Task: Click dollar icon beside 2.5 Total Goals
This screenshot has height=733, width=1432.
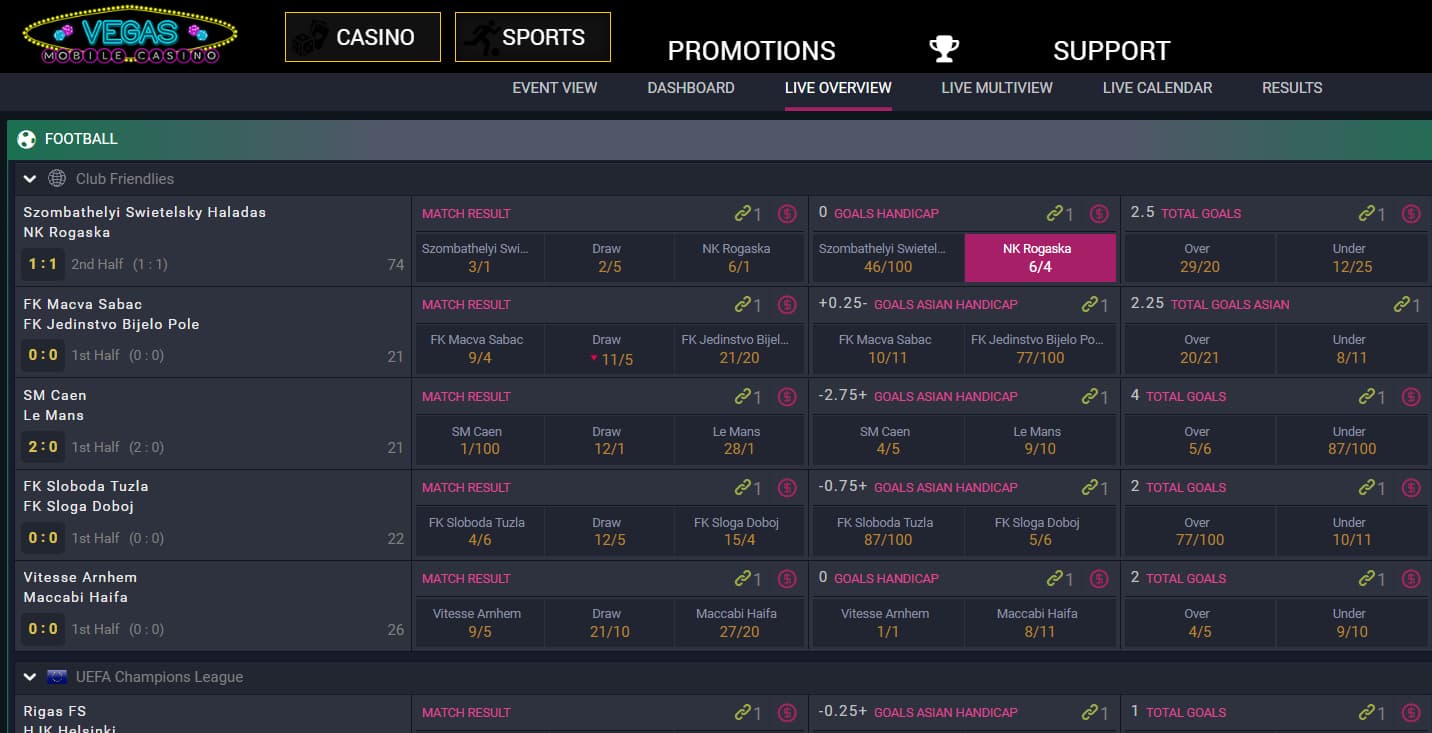Action: tap(1411, 213)
